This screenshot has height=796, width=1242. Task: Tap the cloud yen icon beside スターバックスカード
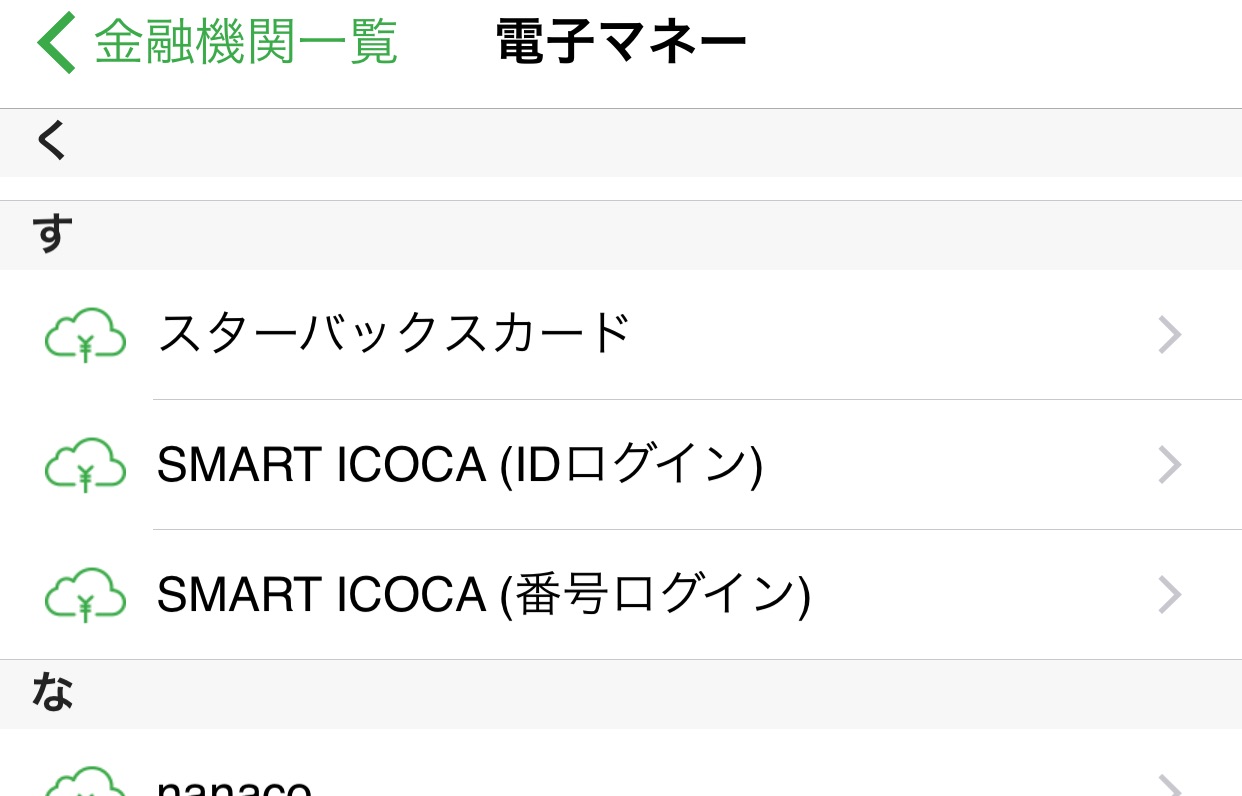(85, 335)
